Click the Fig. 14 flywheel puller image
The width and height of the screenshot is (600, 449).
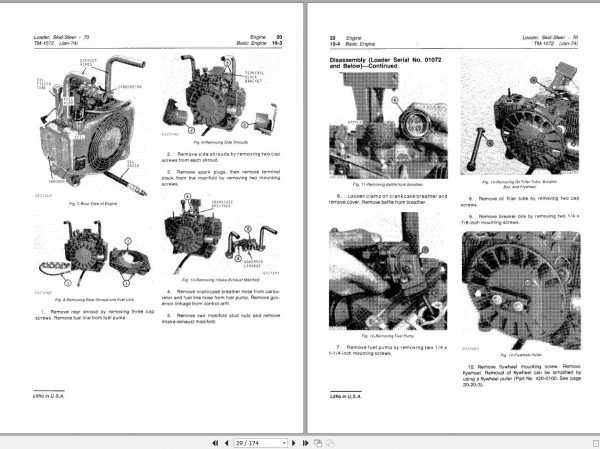point(521,291)
